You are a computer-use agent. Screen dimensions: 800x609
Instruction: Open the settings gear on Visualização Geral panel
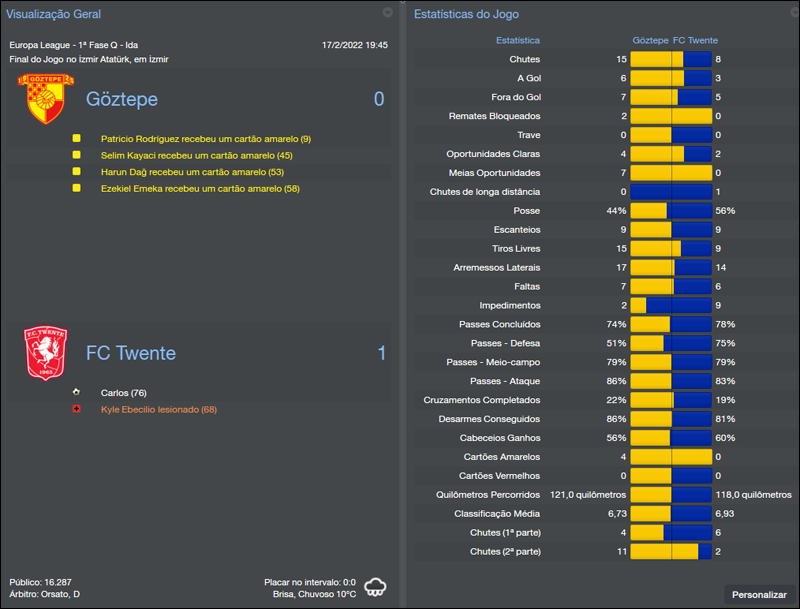(x=388, y=13)
